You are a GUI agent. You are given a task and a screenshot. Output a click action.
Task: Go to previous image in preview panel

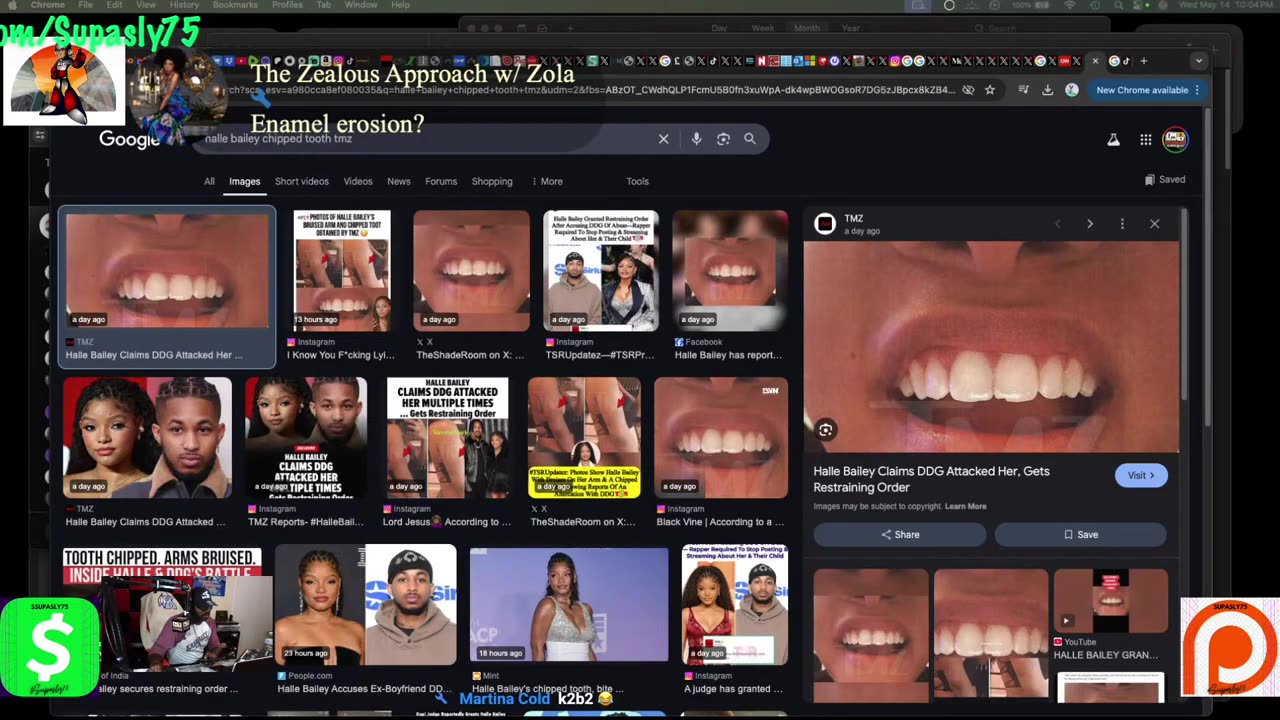1057,224
